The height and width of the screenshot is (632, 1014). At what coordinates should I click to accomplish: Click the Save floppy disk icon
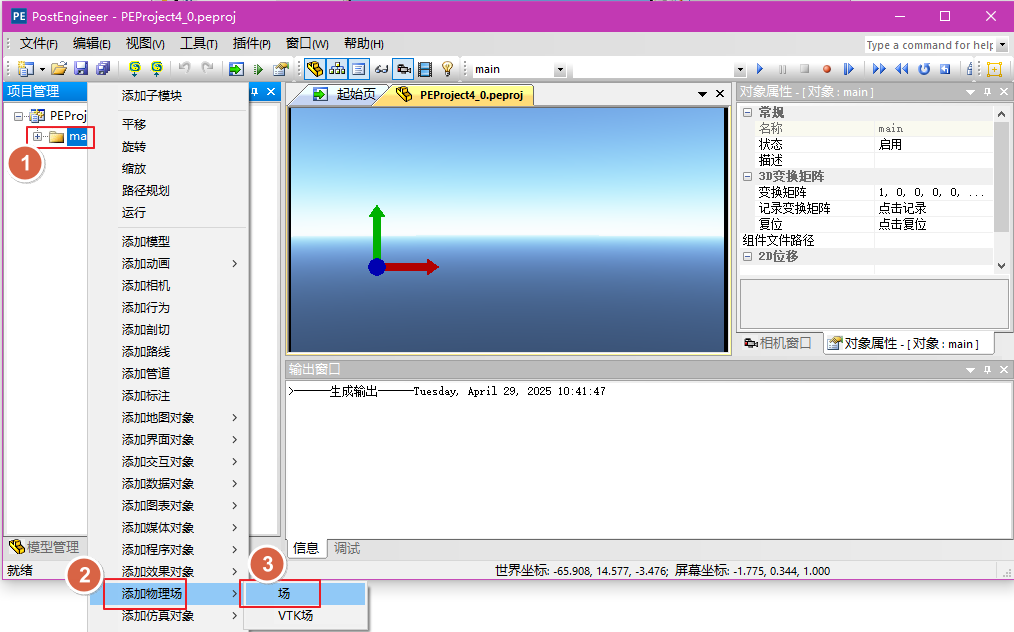[x=81, y=69]
